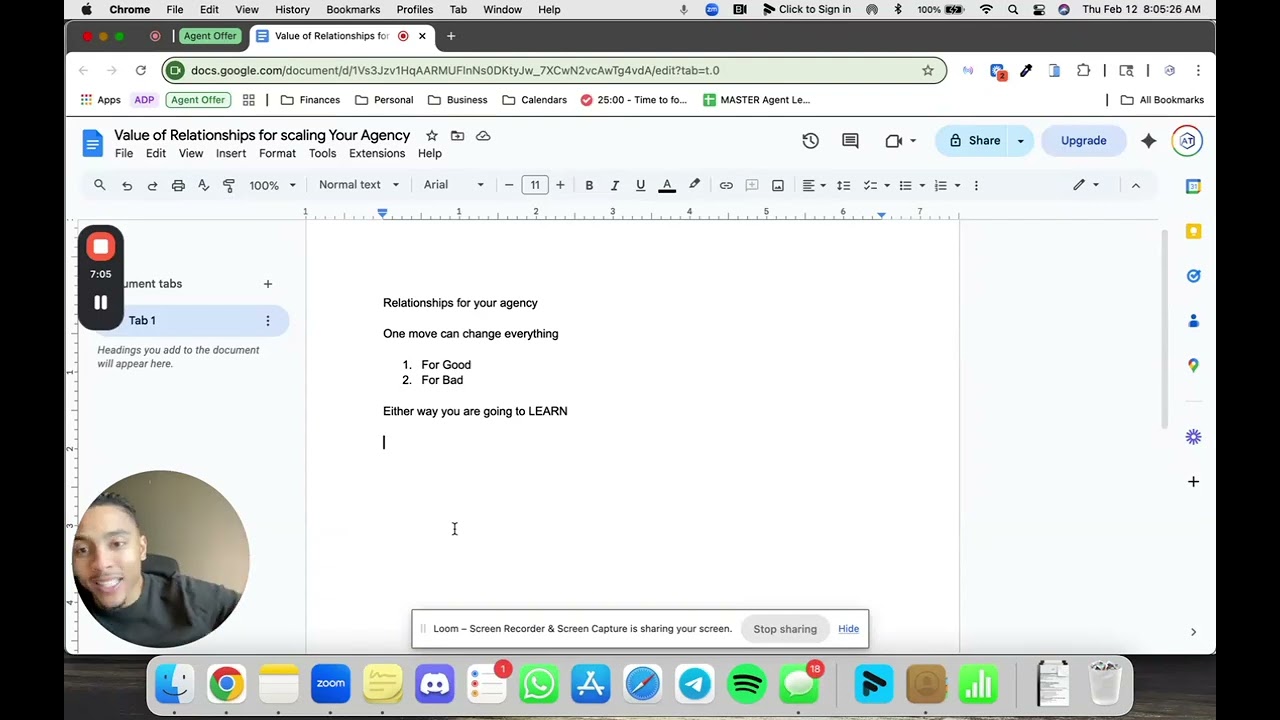Increase font size
The width and height of the screenshot is (1280, 720).
[560, 185]
